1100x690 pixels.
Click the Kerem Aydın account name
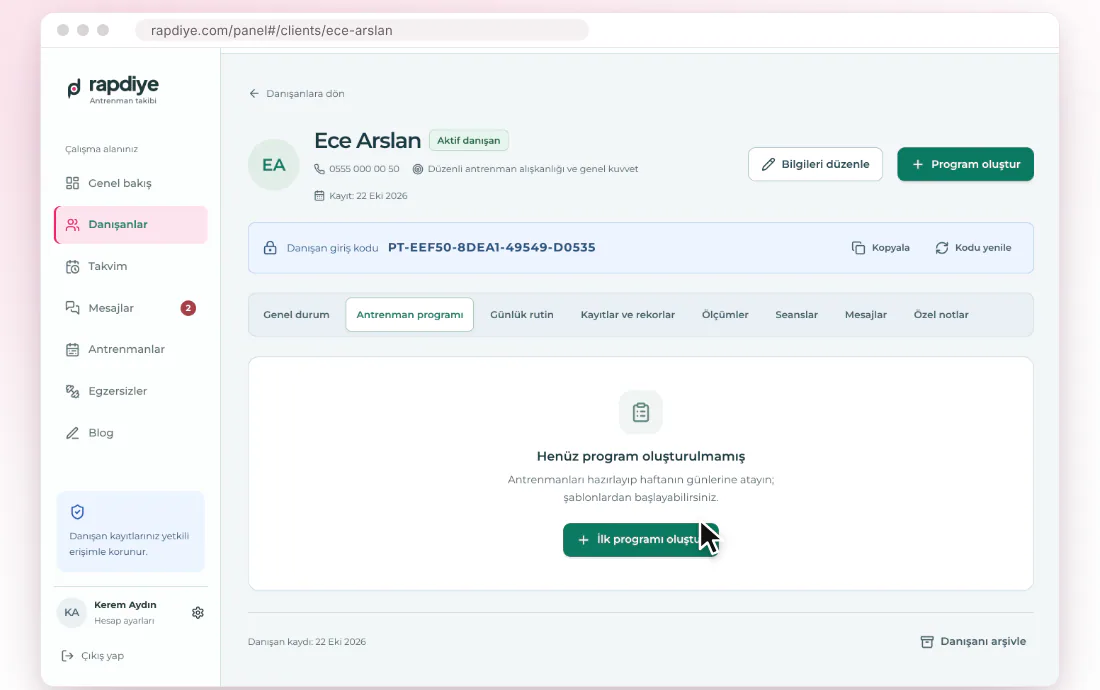tap(126, 604)
